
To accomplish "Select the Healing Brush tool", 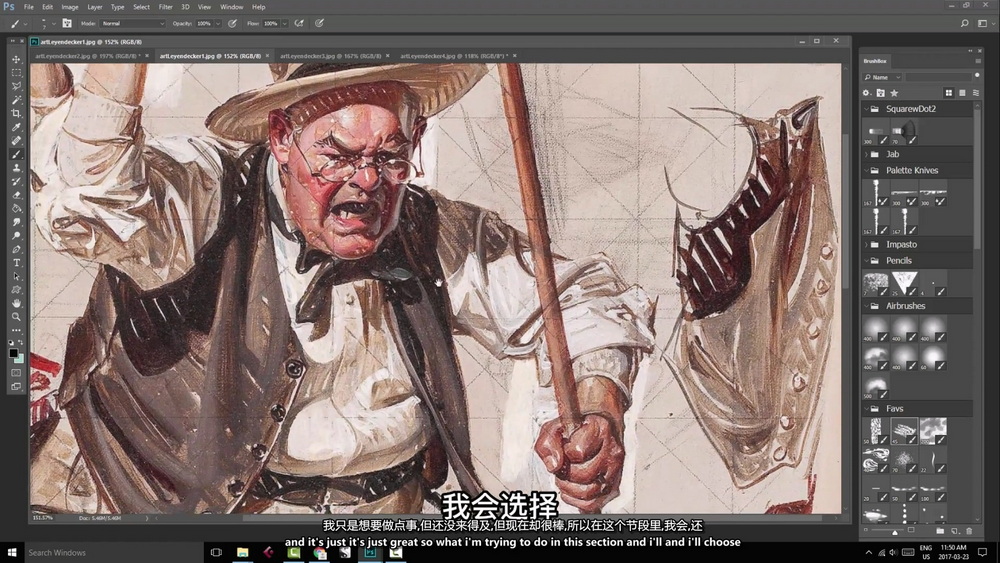I will (16, 140).
